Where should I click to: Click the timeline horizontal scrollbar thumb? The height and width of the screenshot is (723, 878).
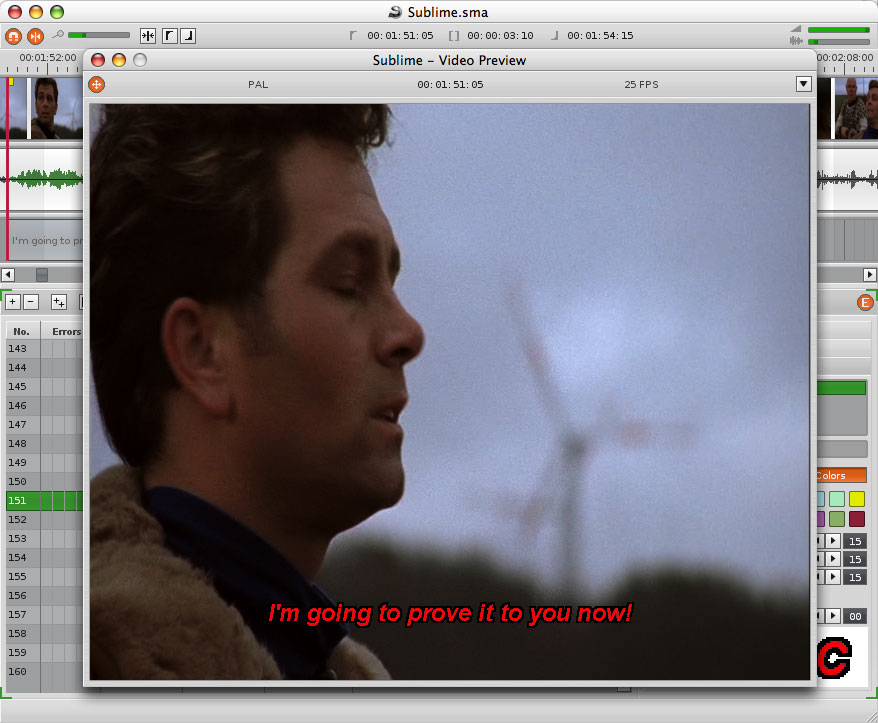click(x=41, y=274)
